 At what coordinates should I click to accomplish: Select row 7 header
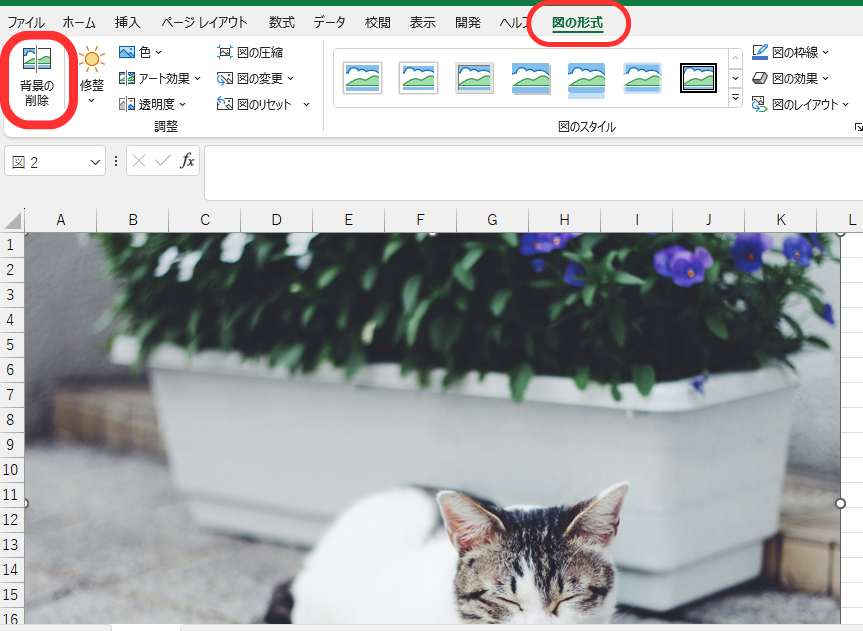coord(12,394)
